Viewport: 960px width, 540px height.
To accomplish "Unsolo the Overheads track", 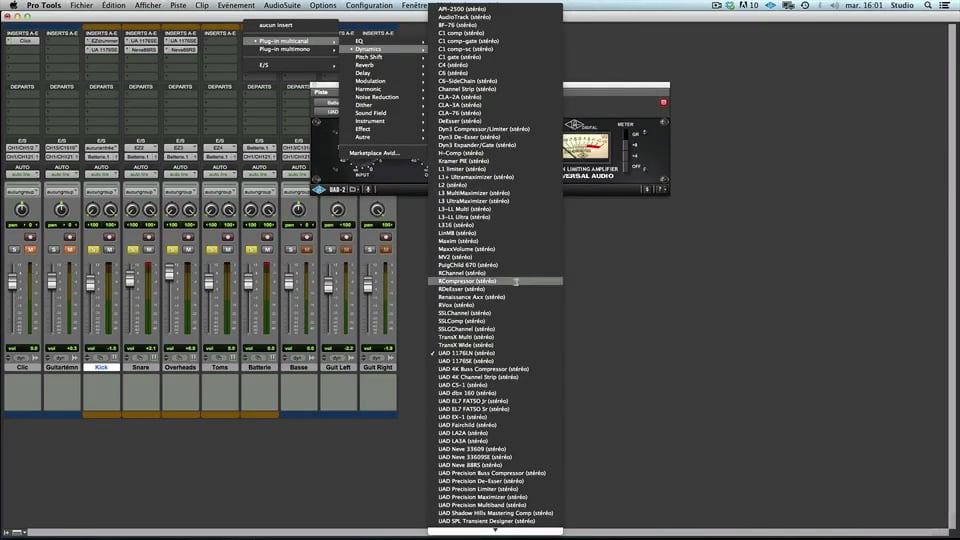I will [x=173, y=249].
